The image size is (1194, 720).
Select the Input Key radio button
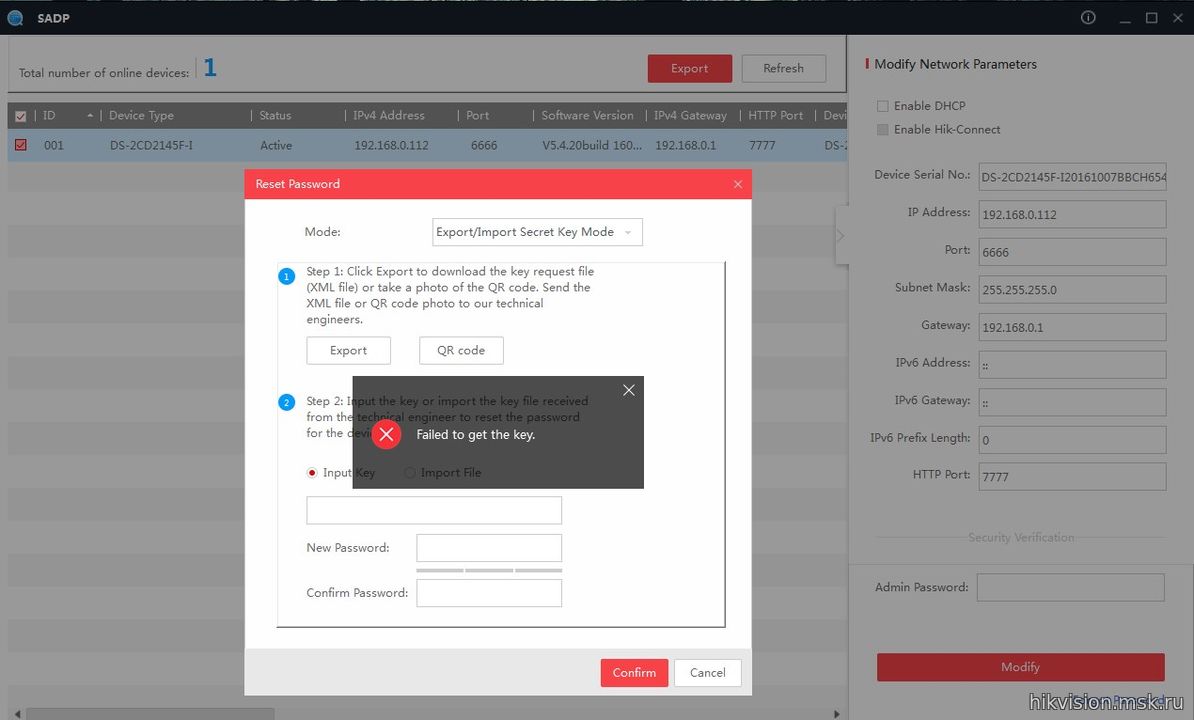click(x=311, y=473)
